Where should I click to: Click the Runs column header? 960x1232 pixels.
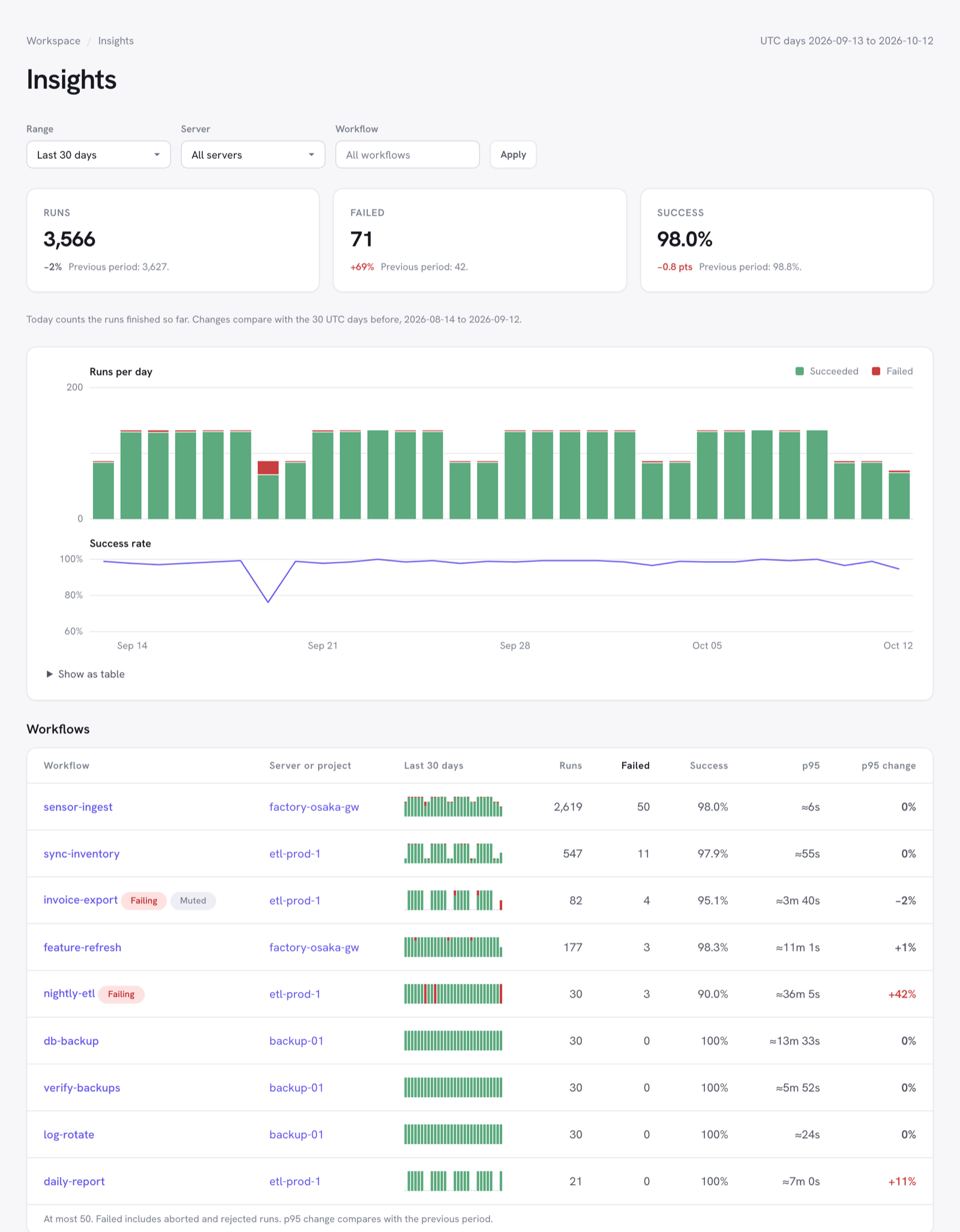pos(571,765)
